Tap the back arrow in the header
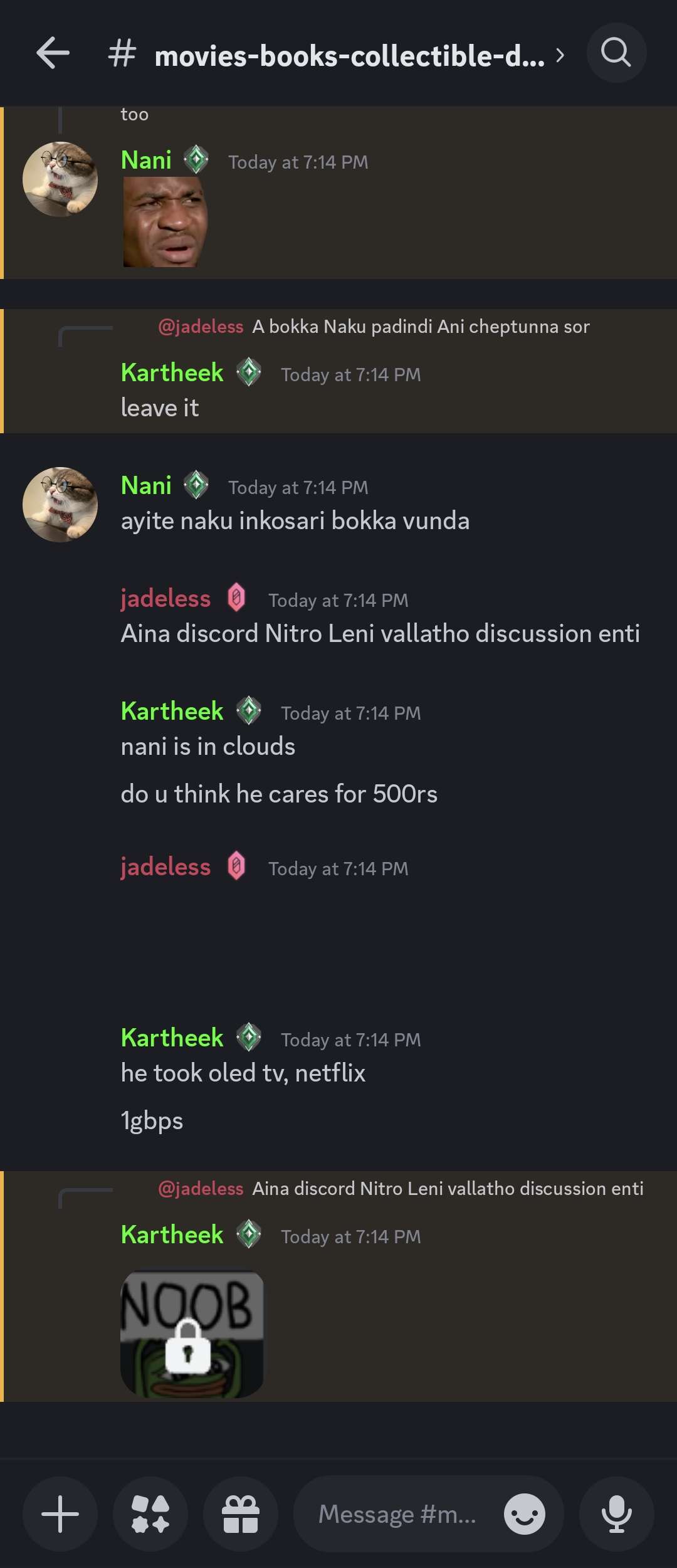 tap(53, 53)
